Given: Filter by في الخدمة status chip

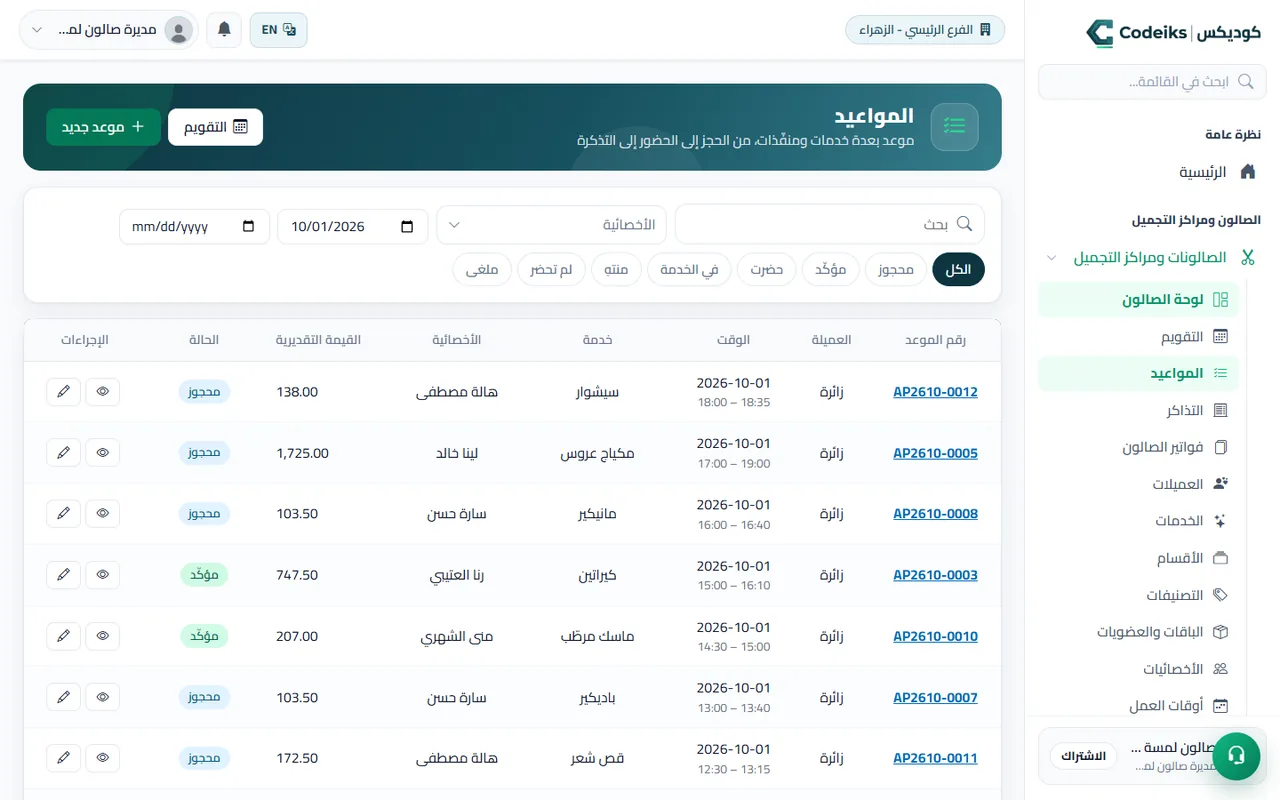Looking at the screenshot, I should click(690, 270).
